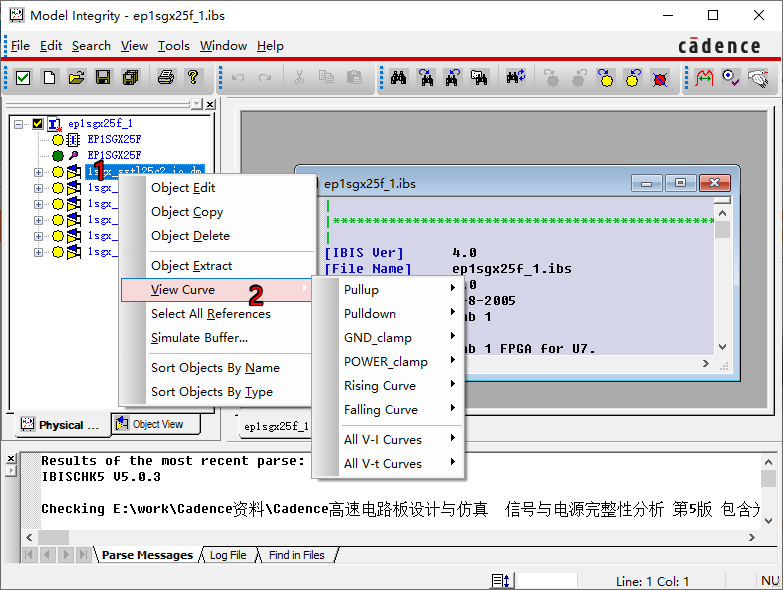Close the tree pane with X
The width and height of the screenshot is (783, 590).
pos(210,104)
